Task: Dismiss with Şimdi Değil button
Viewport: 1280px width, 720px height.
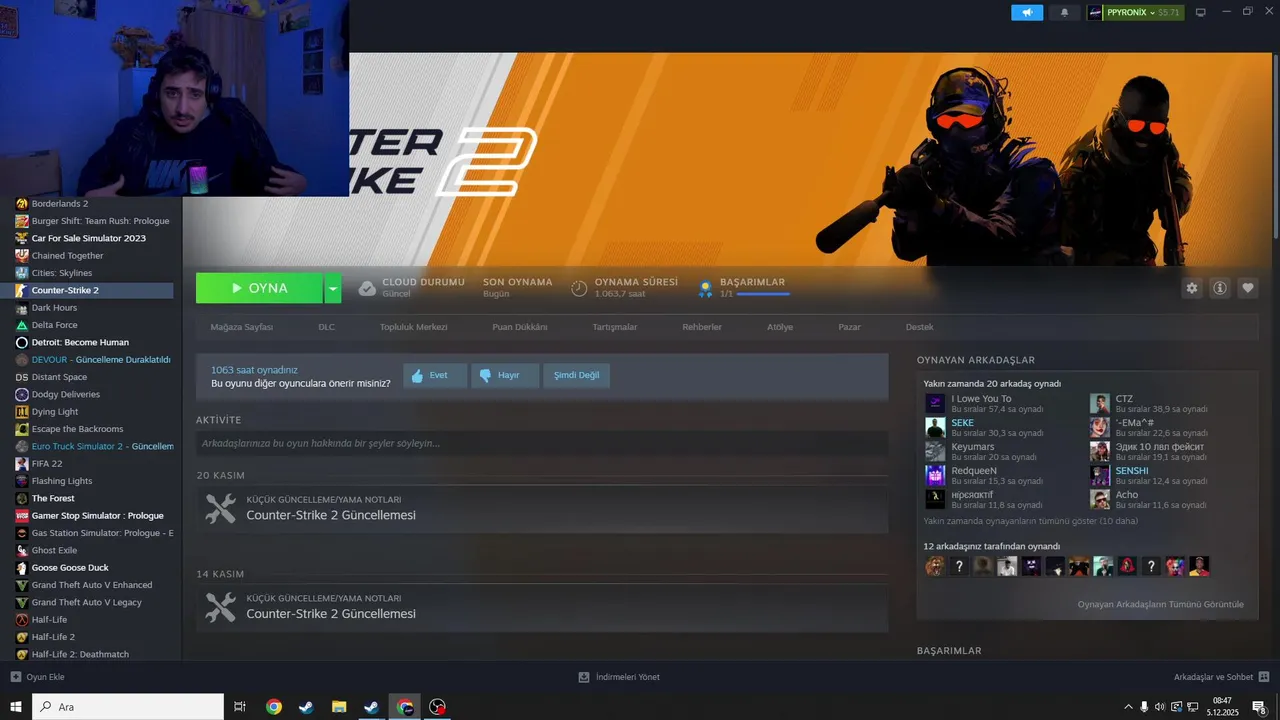Action: (577, 375)
